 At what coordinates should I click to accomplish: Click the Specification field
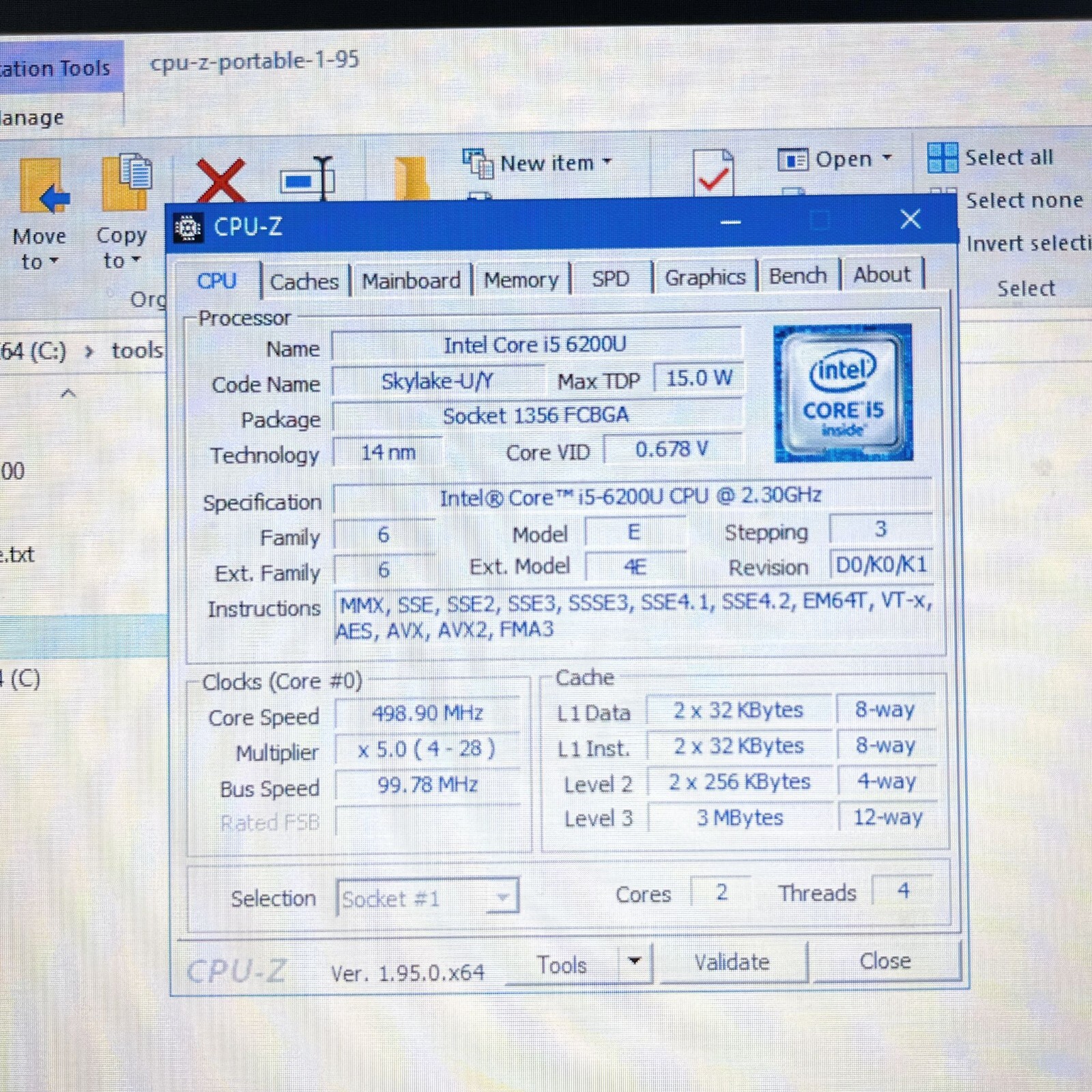(x=632, y=497)
